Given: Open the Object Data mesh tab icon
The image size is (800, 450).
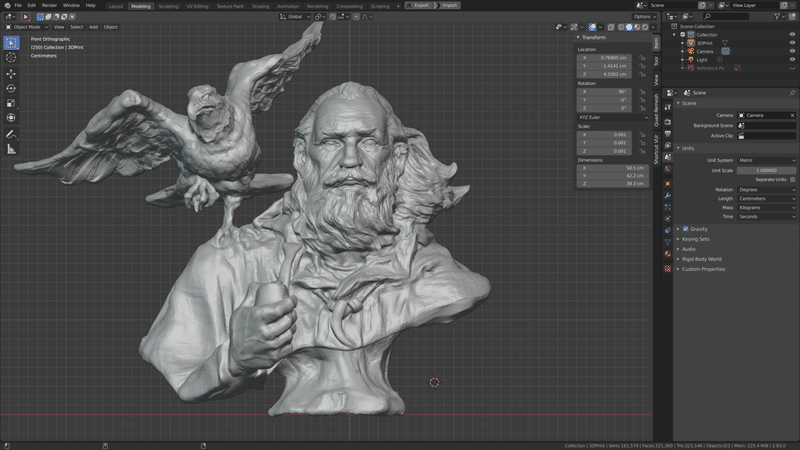Looking at the screenshot, I should pyautogui.click(x=668, y=242).
